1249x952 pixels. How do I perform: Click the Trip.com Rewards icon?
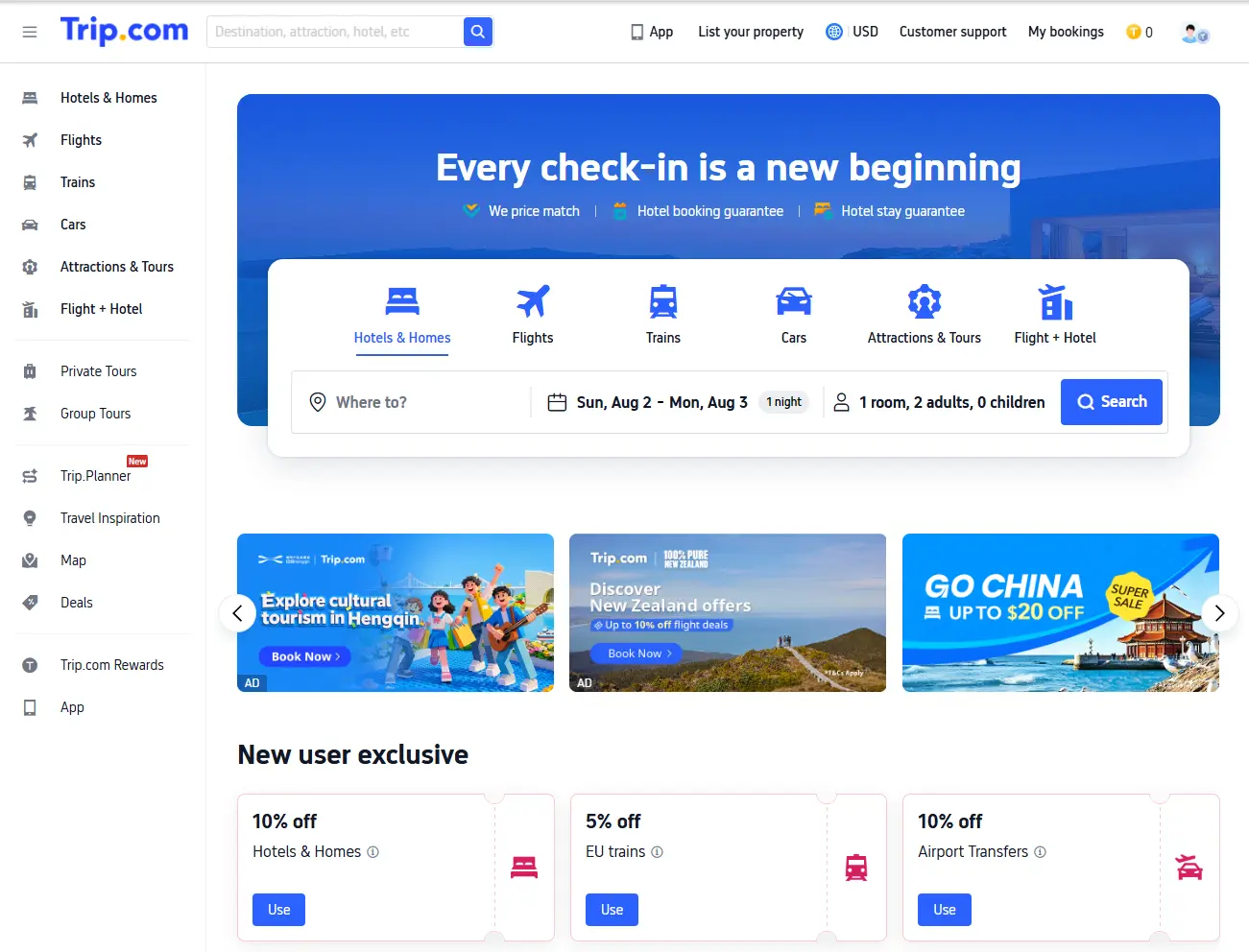tap(30, 665)
